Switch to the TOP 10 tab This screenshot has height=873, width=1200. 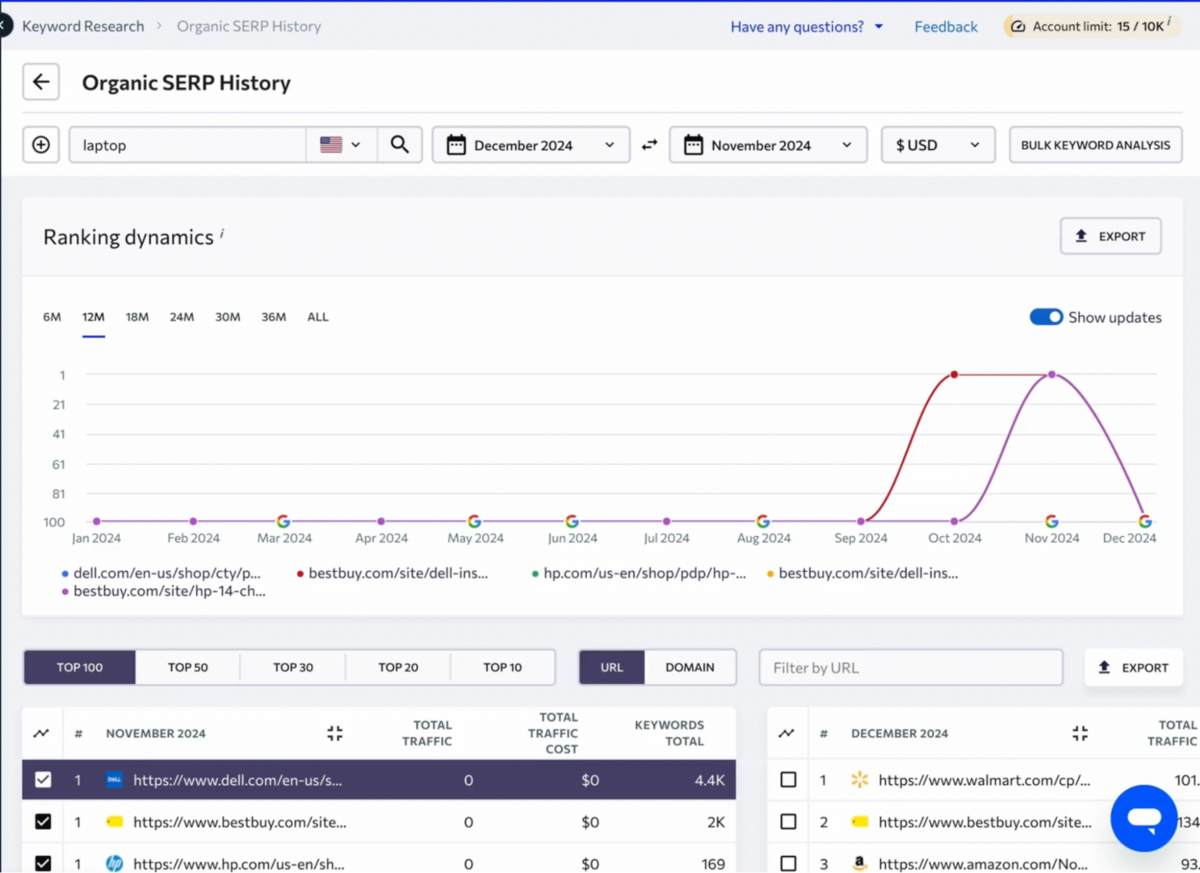coord(503,667)
